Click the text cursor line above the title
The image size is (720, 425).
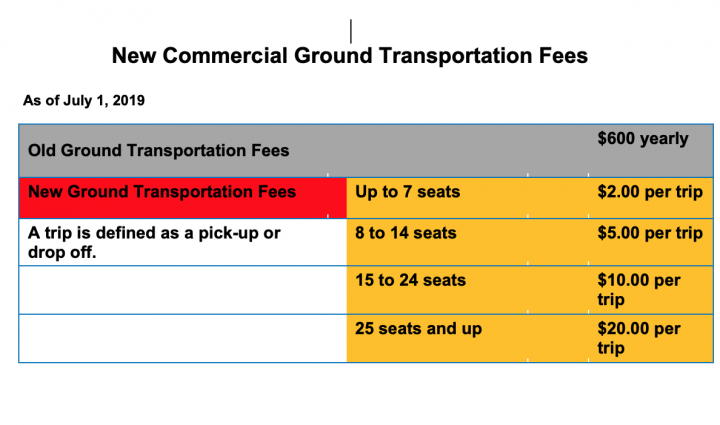[x=351, y=31]
